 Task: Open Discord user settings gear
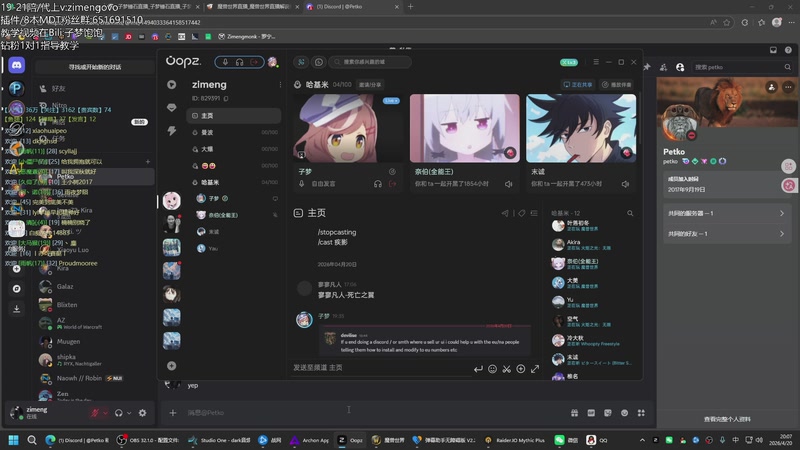pyautogui.click(x=142, y=413)
